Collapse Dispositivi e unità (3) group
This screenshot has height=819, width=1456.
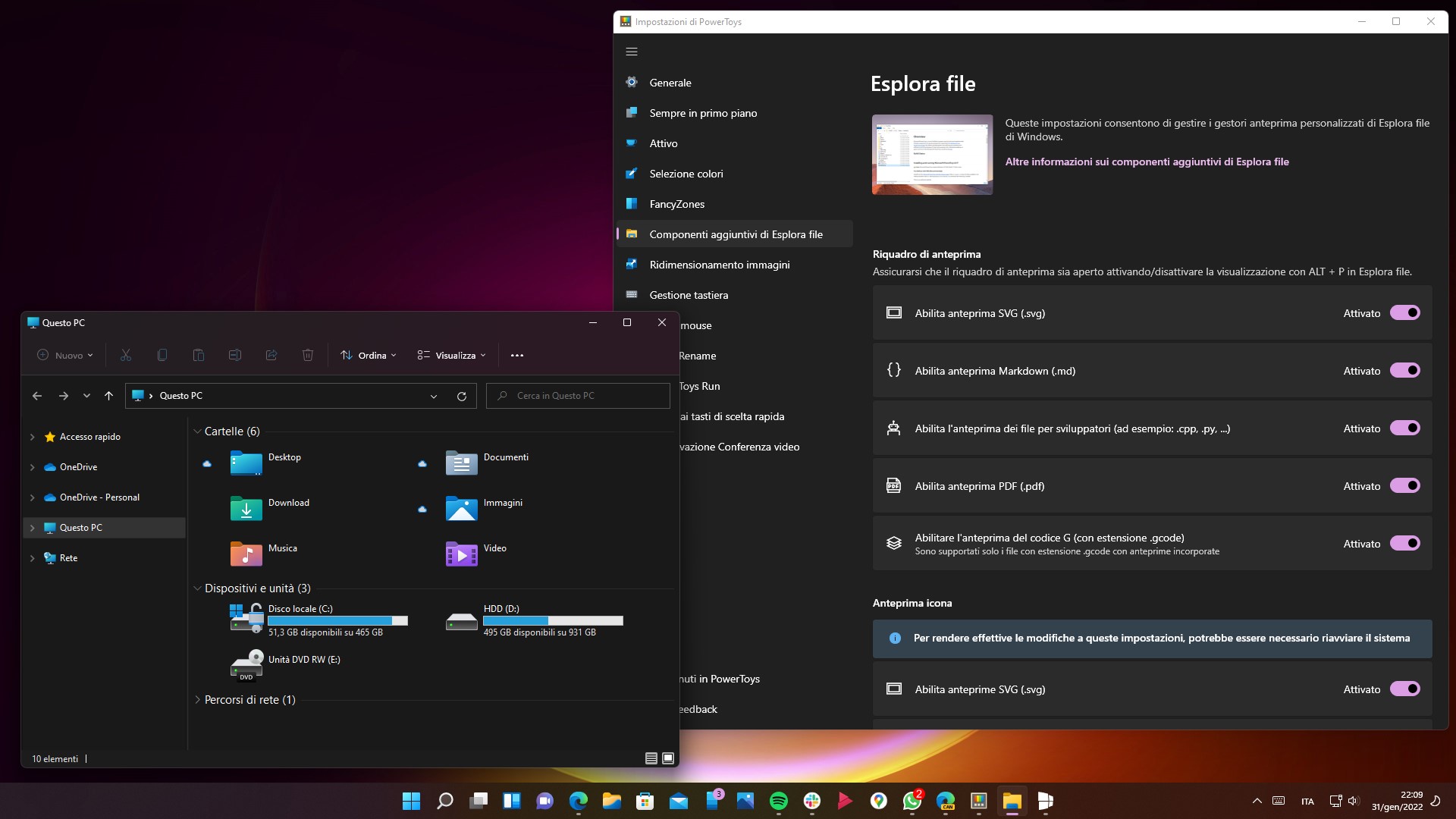[198, 588]
